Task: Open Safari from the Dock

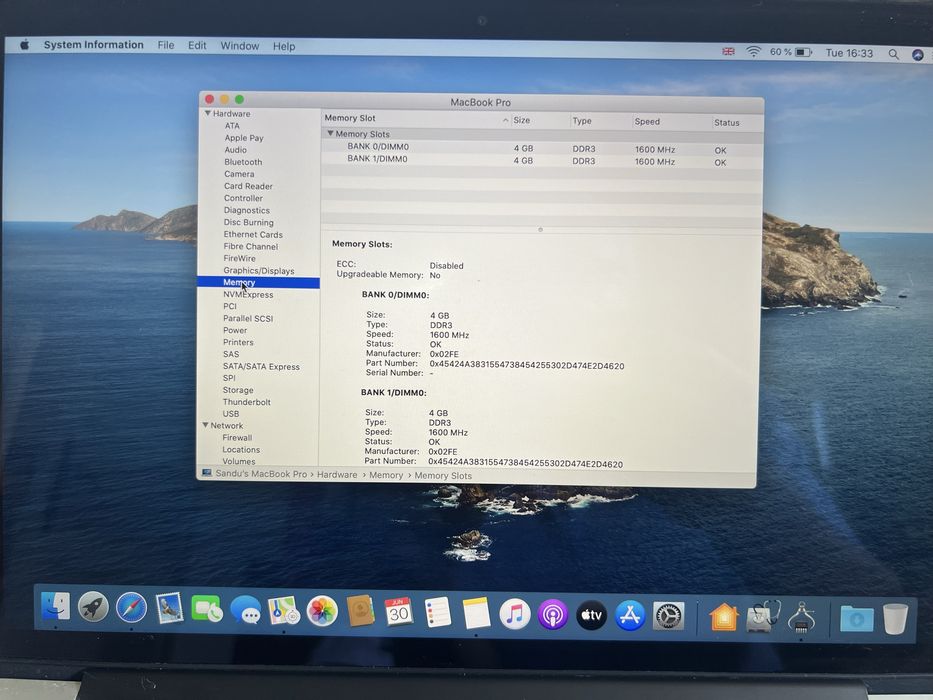Action: [x=132, y=608]
